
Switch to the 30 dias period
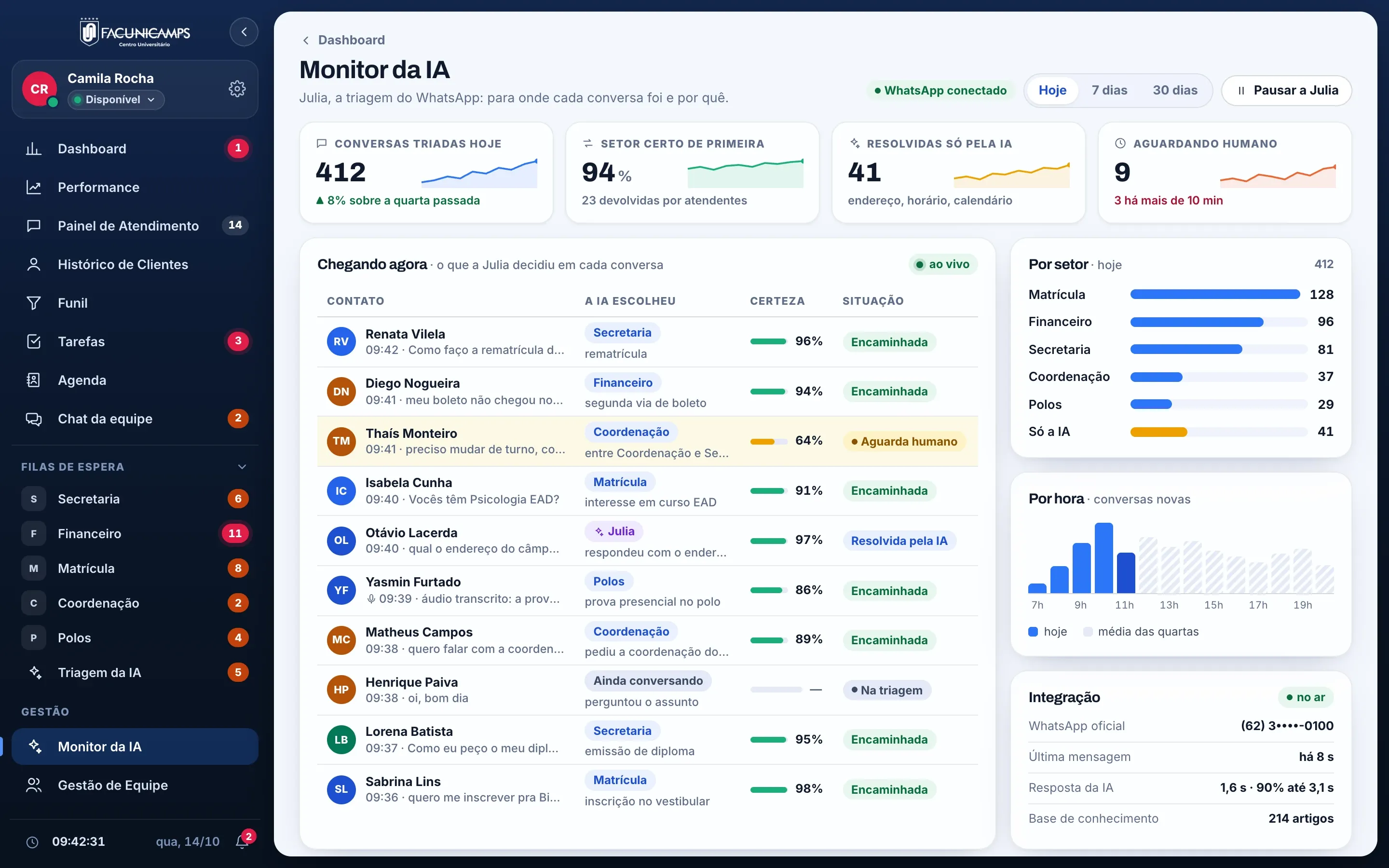point(1175,90)
